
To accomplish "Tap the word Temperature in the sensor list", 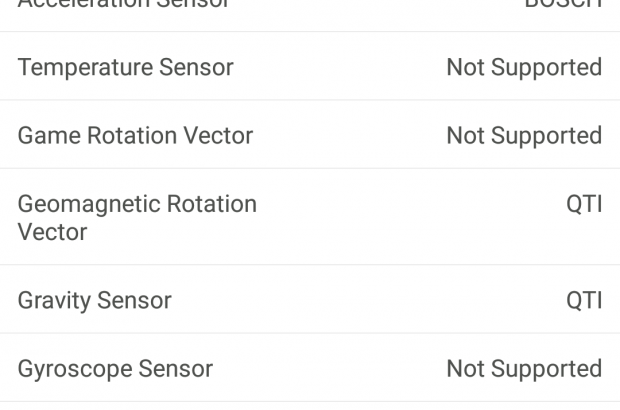I will click(x=82, y=68).
